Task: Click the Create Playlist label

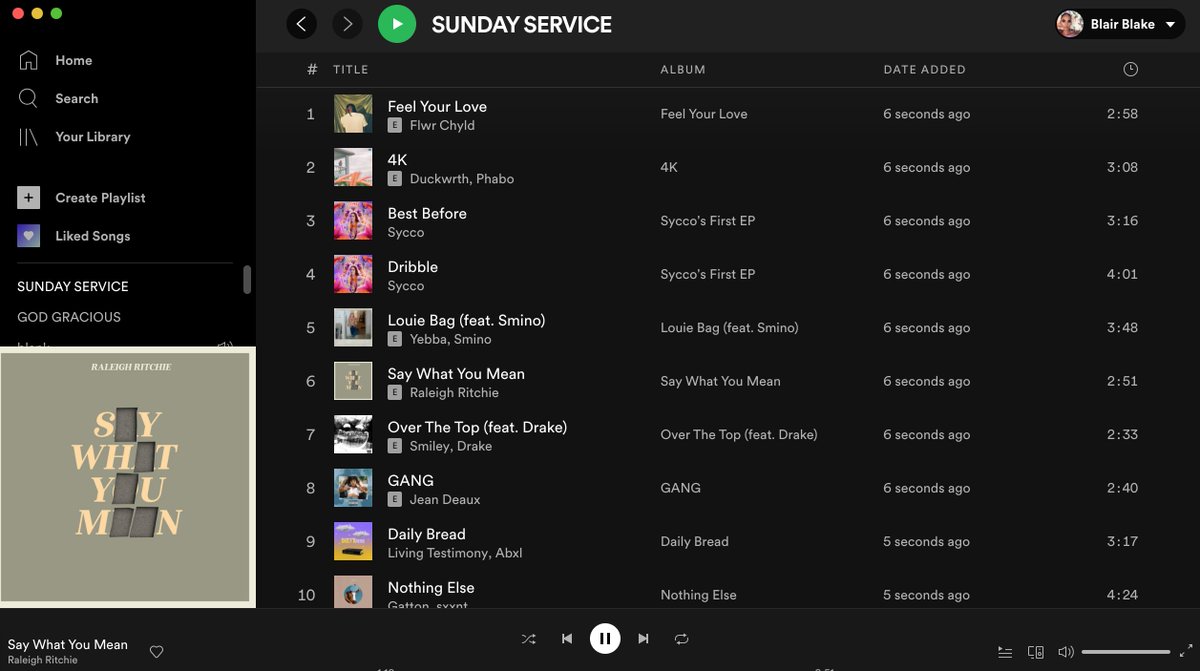Action: click(101, 198)
